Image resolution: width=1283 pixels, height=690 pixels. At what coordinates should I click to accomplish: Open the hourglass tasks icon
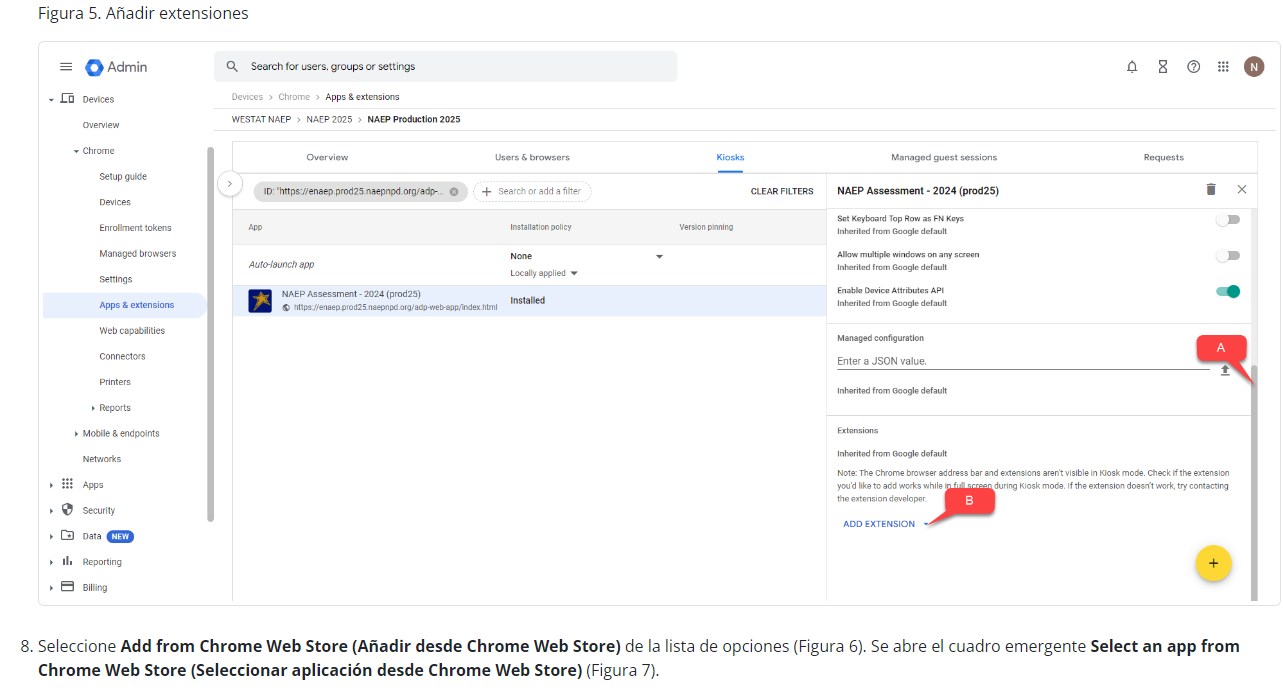tap(1163, 67)
